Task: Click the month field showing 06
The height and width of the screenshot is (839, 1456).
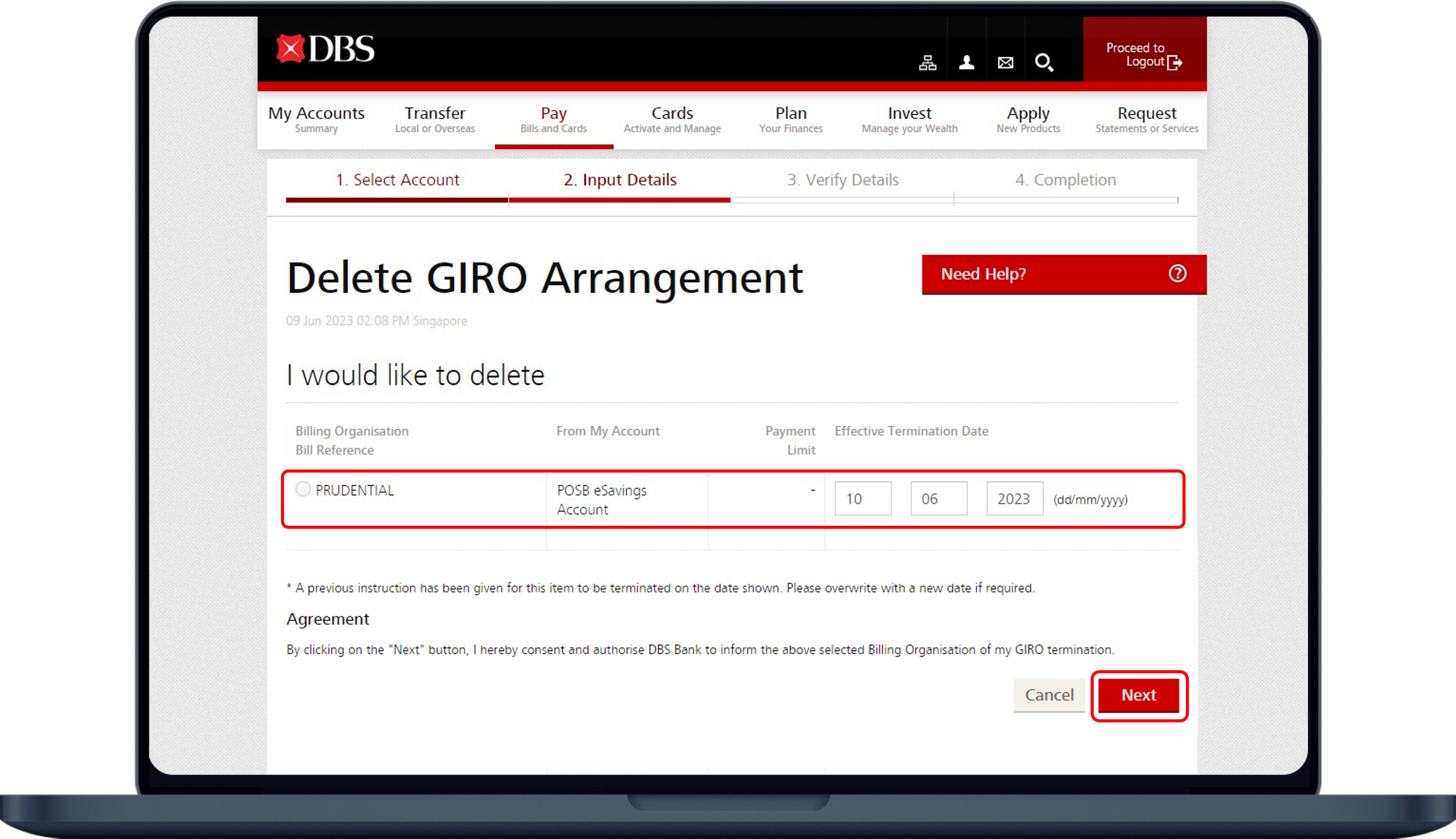Action: point(939,498)
